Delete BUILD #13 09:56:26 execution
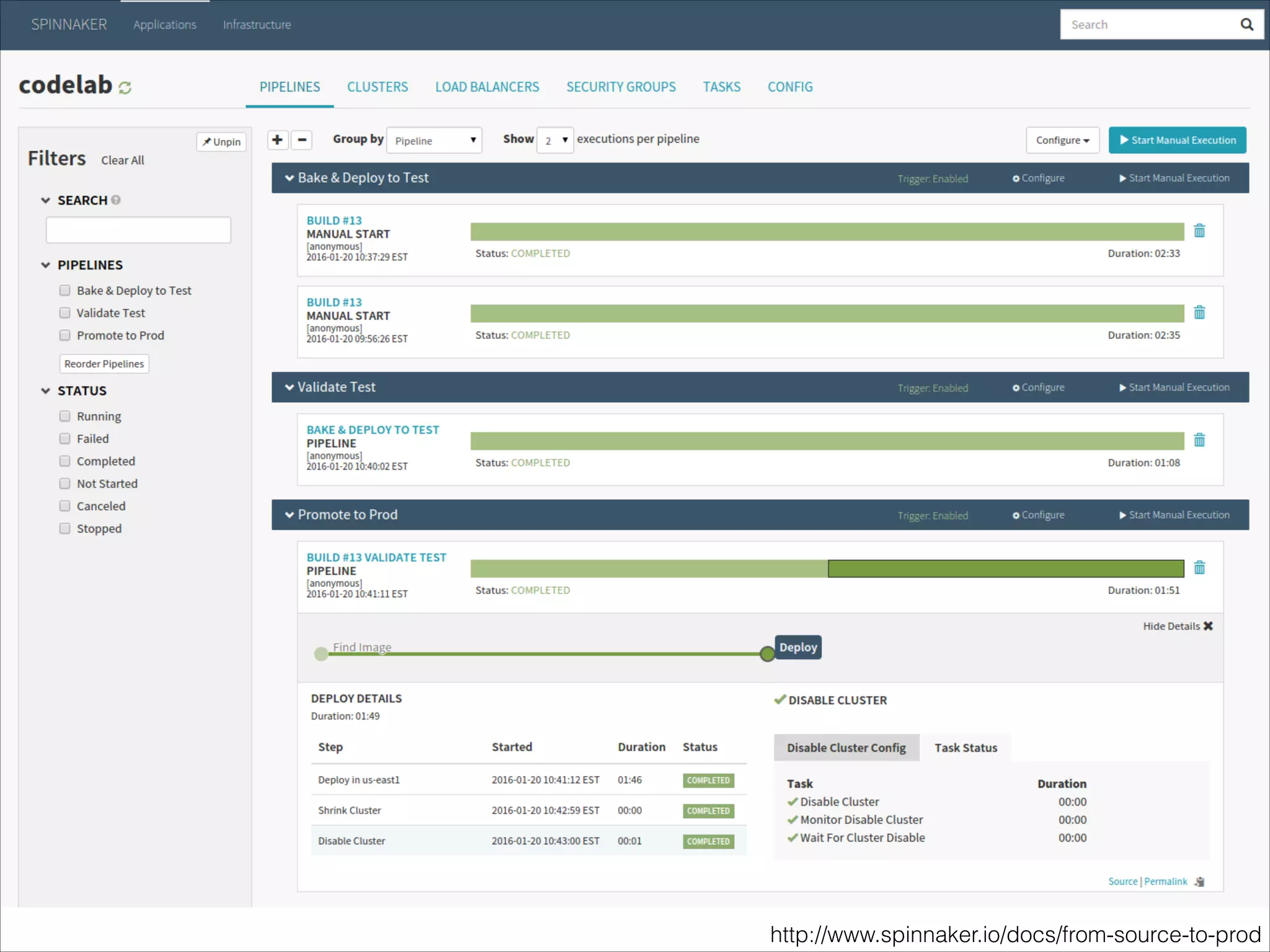The width and height of the screenshot is (1270, 952). tap(1199, 312)
